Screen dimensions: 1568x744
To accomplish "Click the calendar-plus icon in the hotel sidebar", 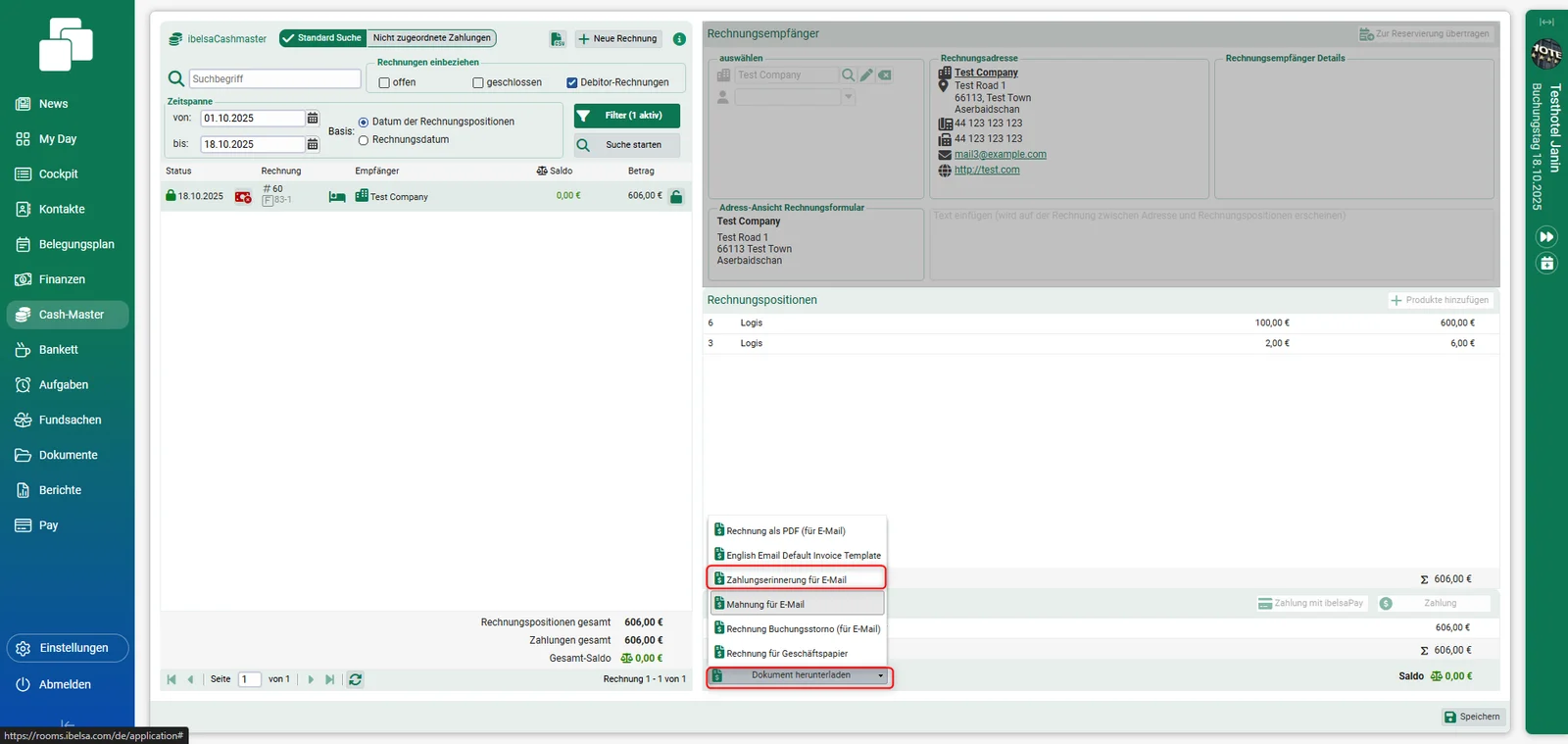I will click(1546, 263).
